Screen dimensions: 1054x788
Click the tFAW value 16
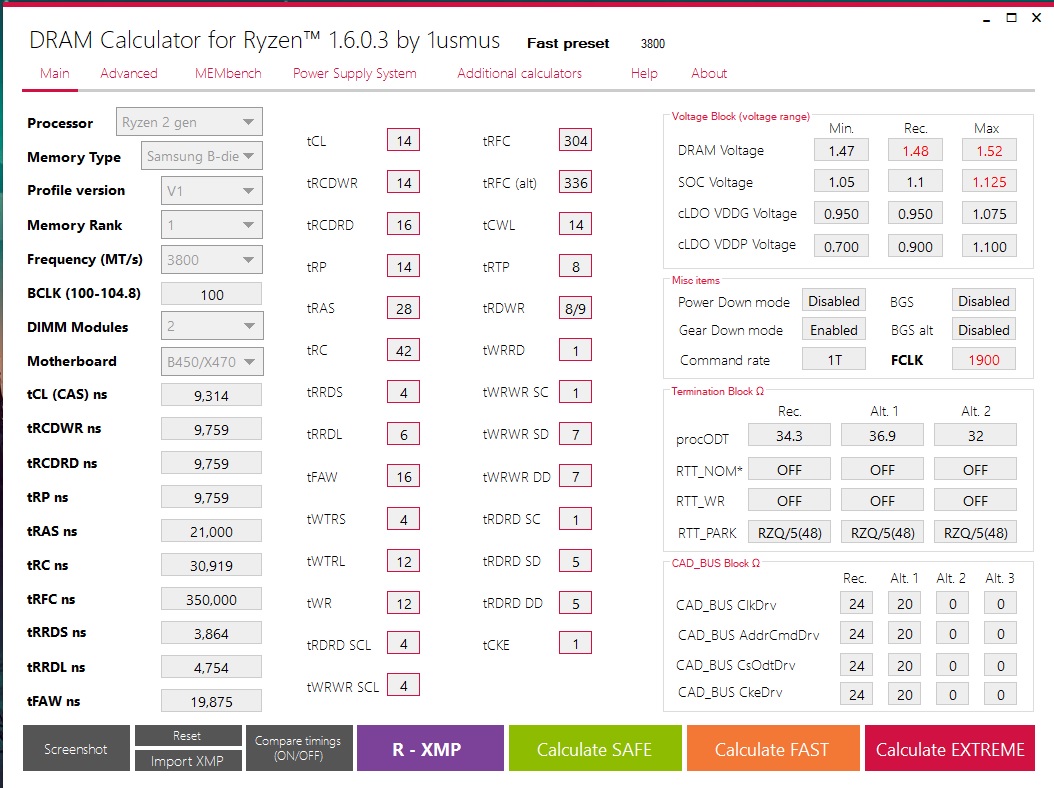[403, 477]
